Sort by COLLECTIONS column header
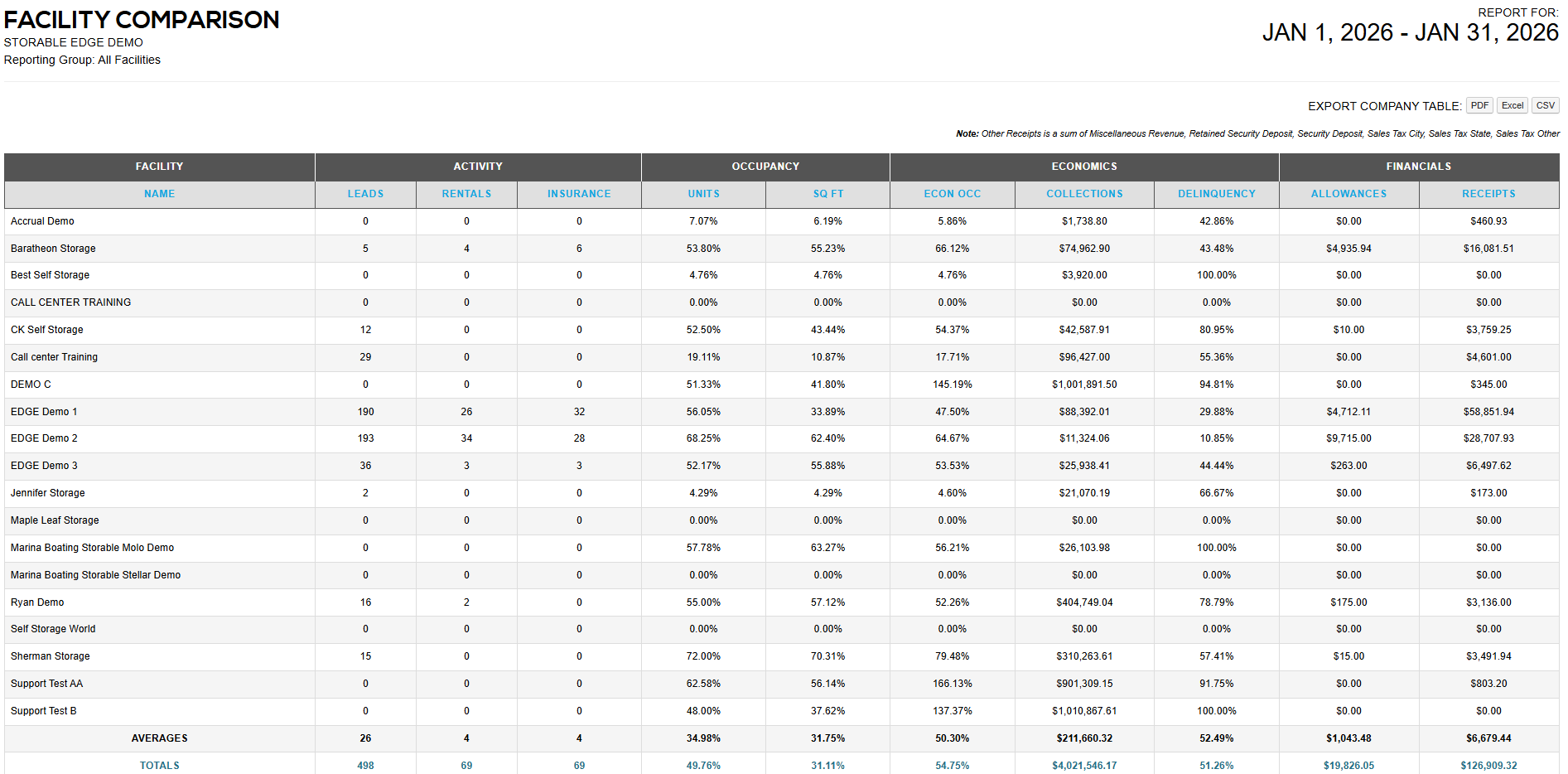This screenshot has width=1568, height=774. tap(1084, 194)
